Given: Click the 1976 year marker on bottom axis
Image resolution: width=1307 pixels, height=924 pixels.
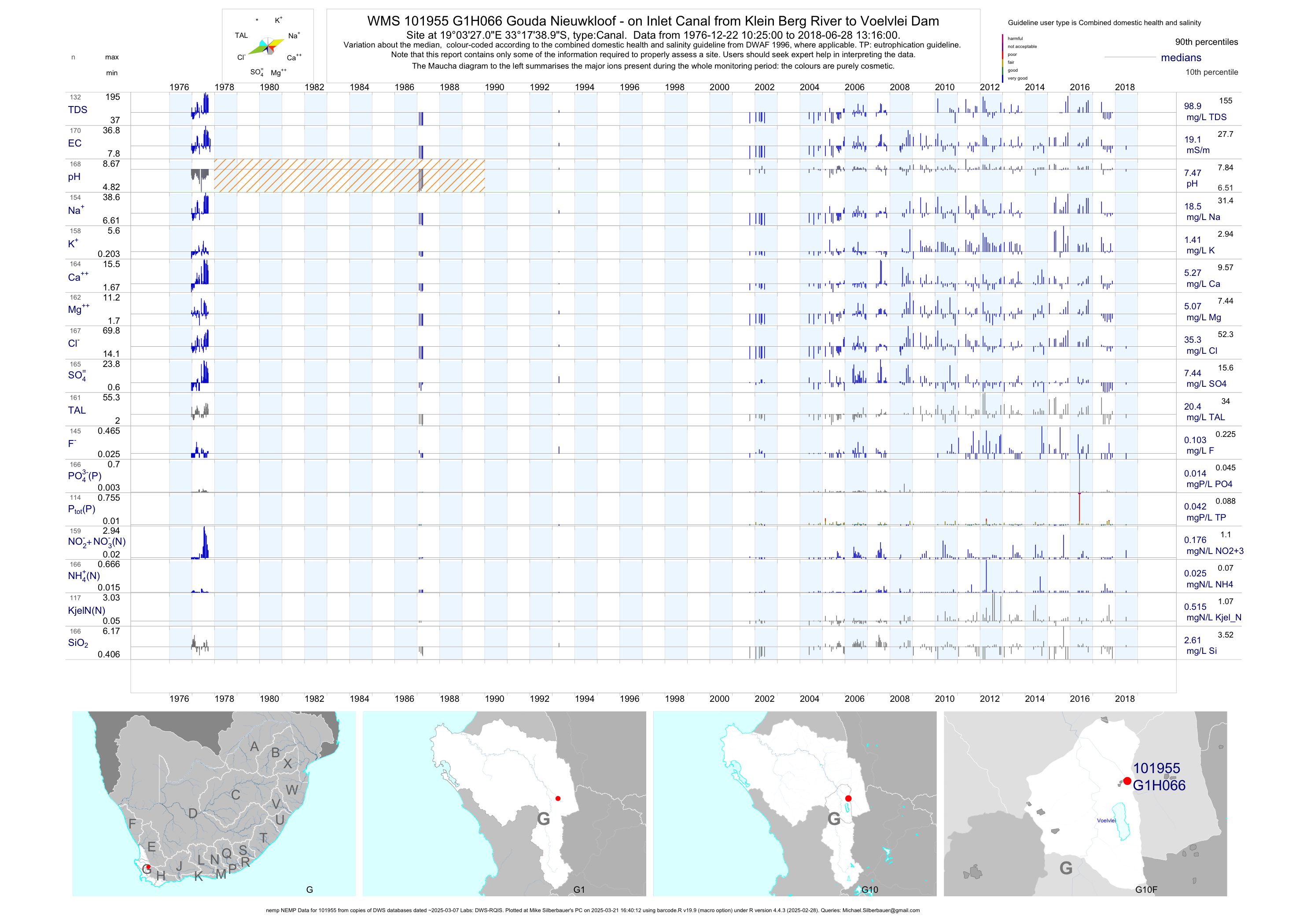Looking at the screenshot, I should click(x=179, y=699).
